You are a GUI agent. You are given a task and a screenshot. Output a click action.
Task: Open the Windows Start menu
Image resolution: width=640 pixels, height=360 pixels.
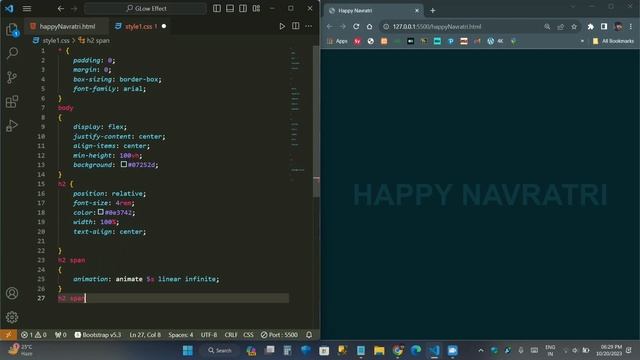[188, 350]
